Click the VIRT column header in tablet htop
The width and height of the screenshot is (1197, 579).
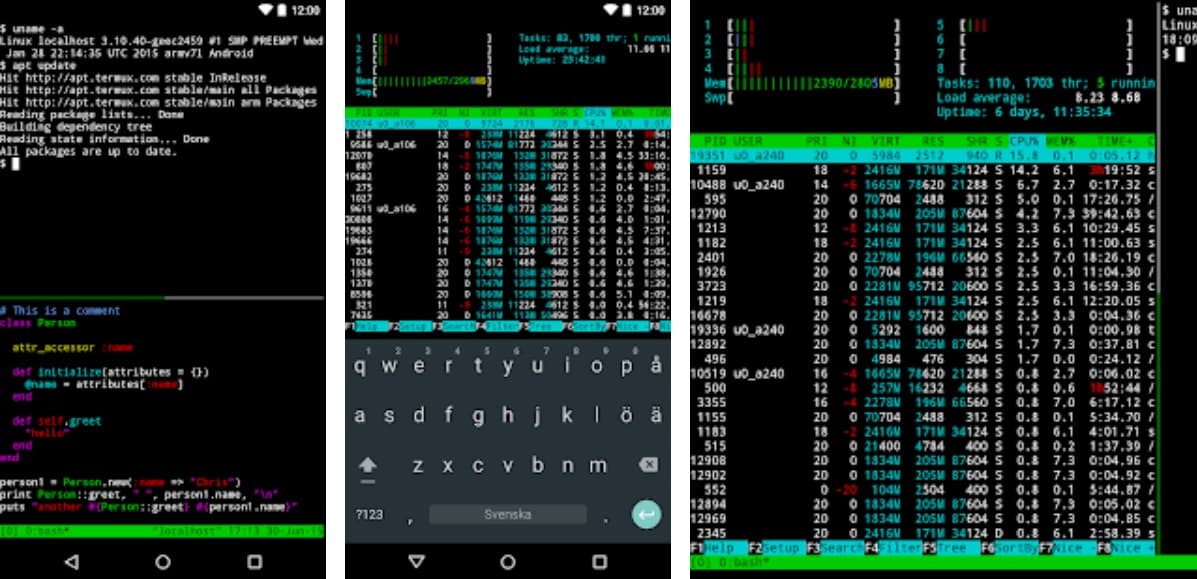click(x=887, y=141)
